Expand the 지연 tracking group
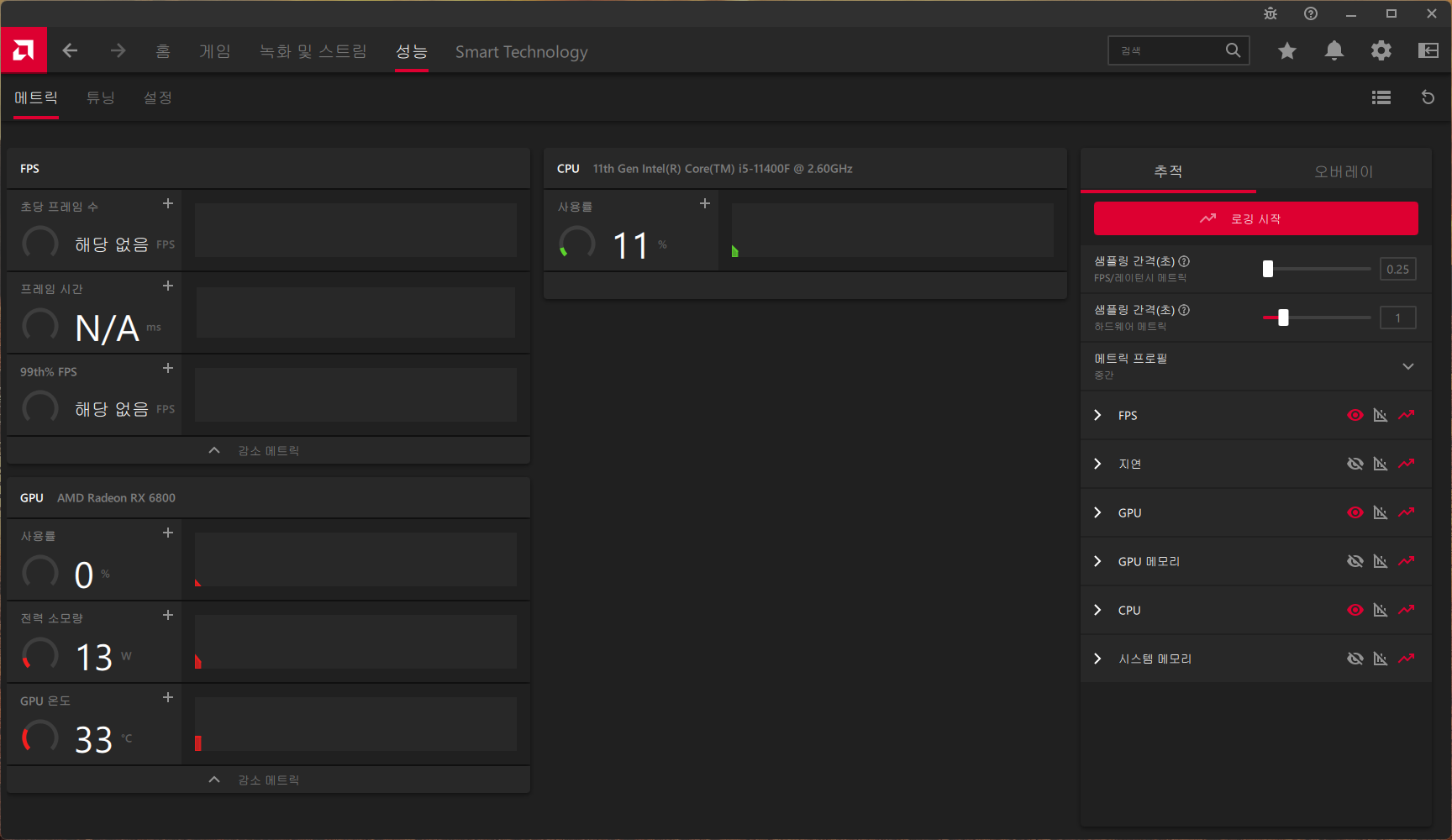This screenshot has width=1452, height=840. tap(1097, 464)
